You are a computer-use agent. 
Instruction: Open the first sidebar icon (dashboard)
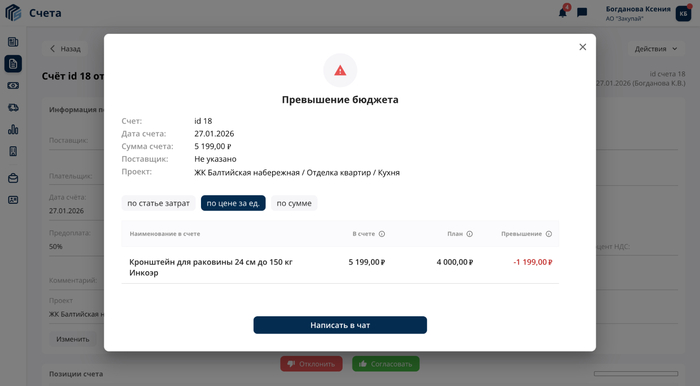13,42
